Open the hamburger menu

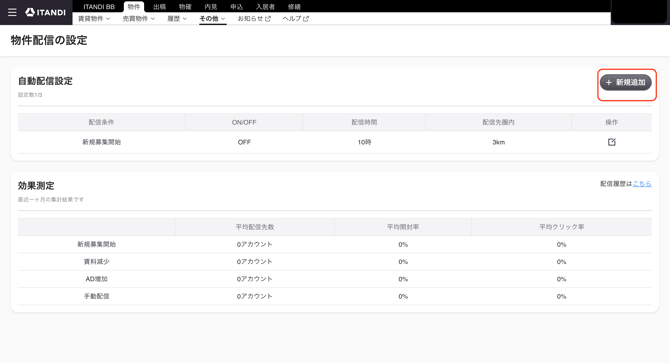pyautogui.click(x=12, y=12)
